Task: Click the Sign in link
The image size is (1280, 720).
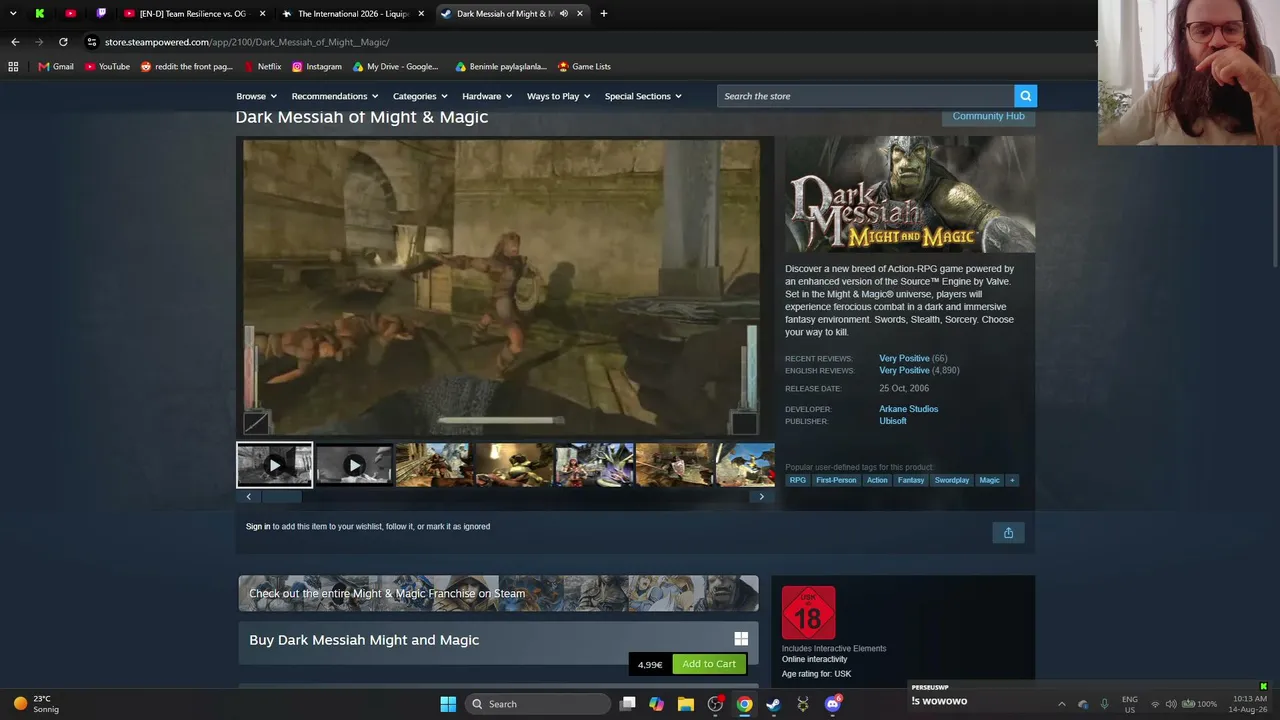Action: pos(258,527)
